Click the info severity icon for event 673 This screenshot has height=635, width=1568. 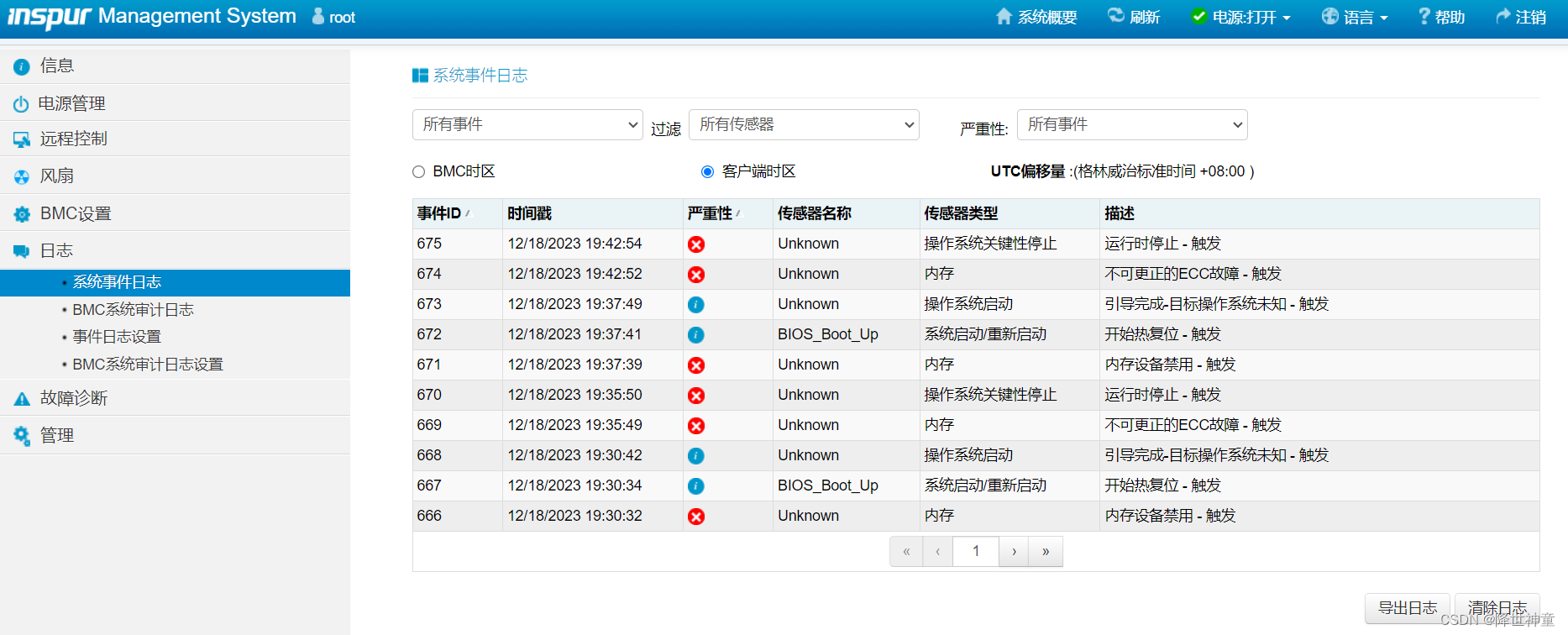696,305
